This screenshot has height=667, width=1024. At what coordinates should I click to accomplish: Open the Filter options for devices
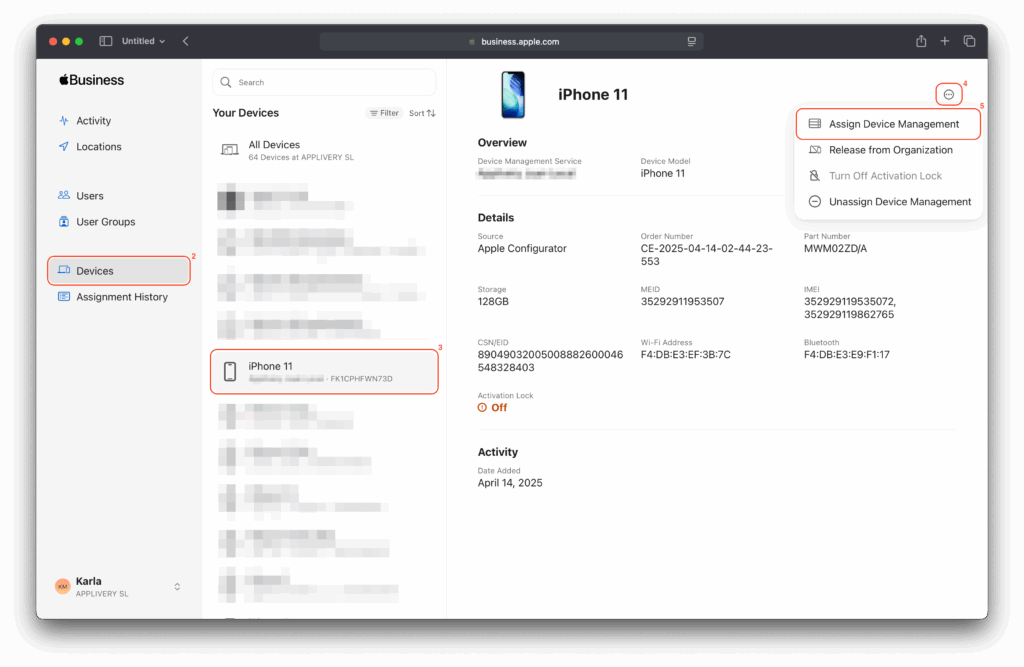click(x=384, y=114)
